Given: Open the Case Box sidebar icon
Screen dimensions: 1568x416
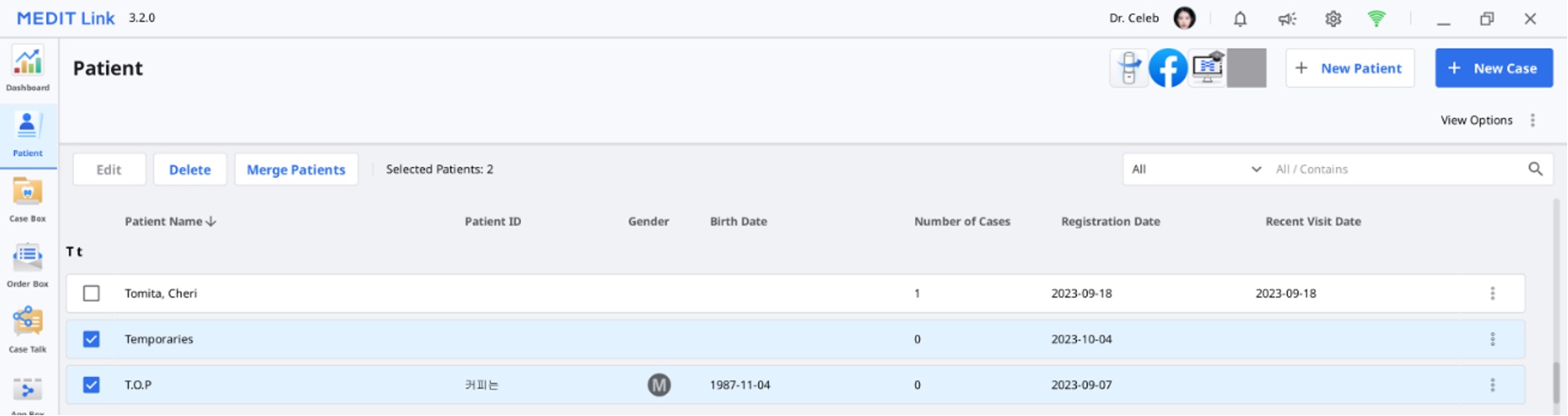Looking at the screenshot, I should (x=28, y=200).
